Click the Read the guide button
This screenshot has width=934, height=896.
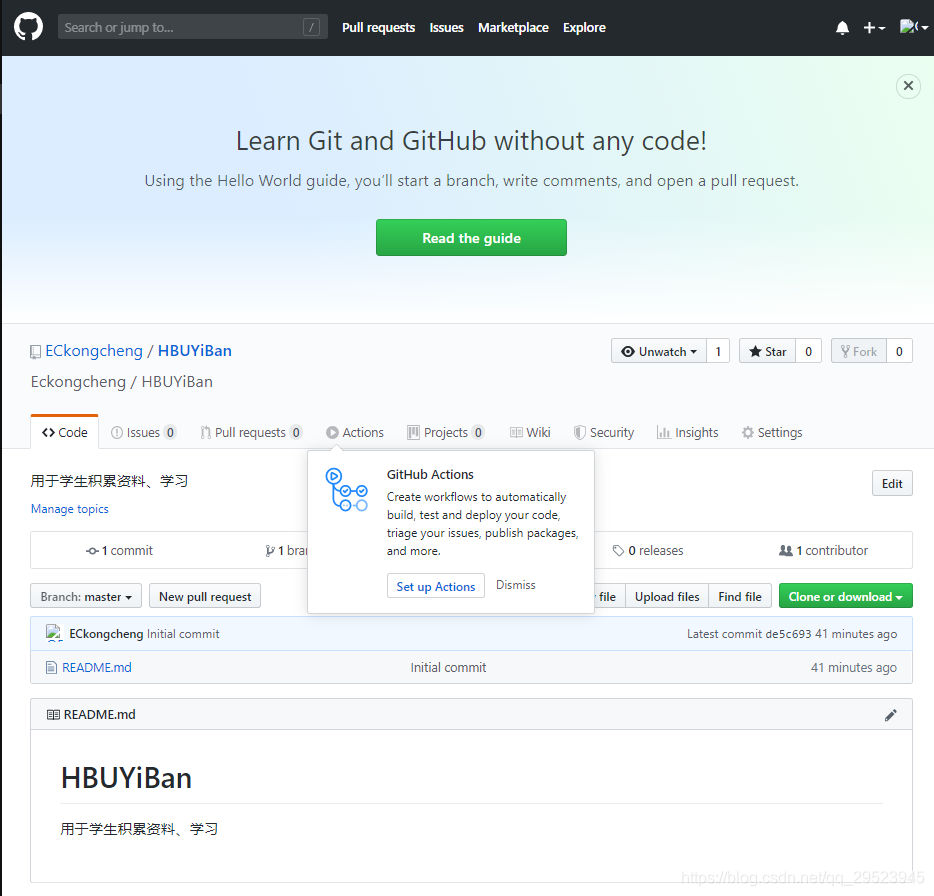(x=471, y=238)
